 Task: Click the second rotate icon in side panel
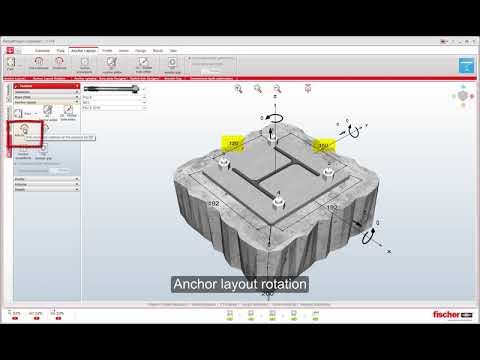click(x=46, y=128)
